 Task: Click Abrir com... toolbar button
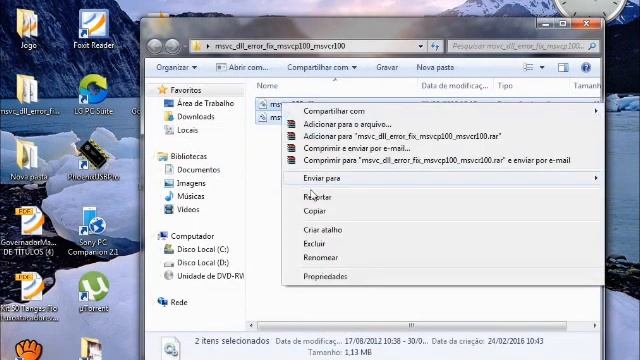242,67
